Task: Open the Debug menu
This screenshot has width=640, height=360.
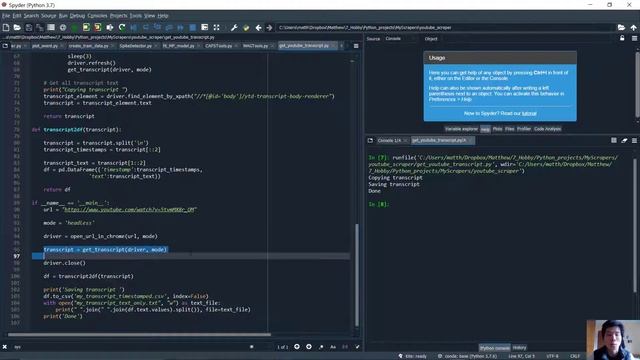Action: (x=77, y=16)
